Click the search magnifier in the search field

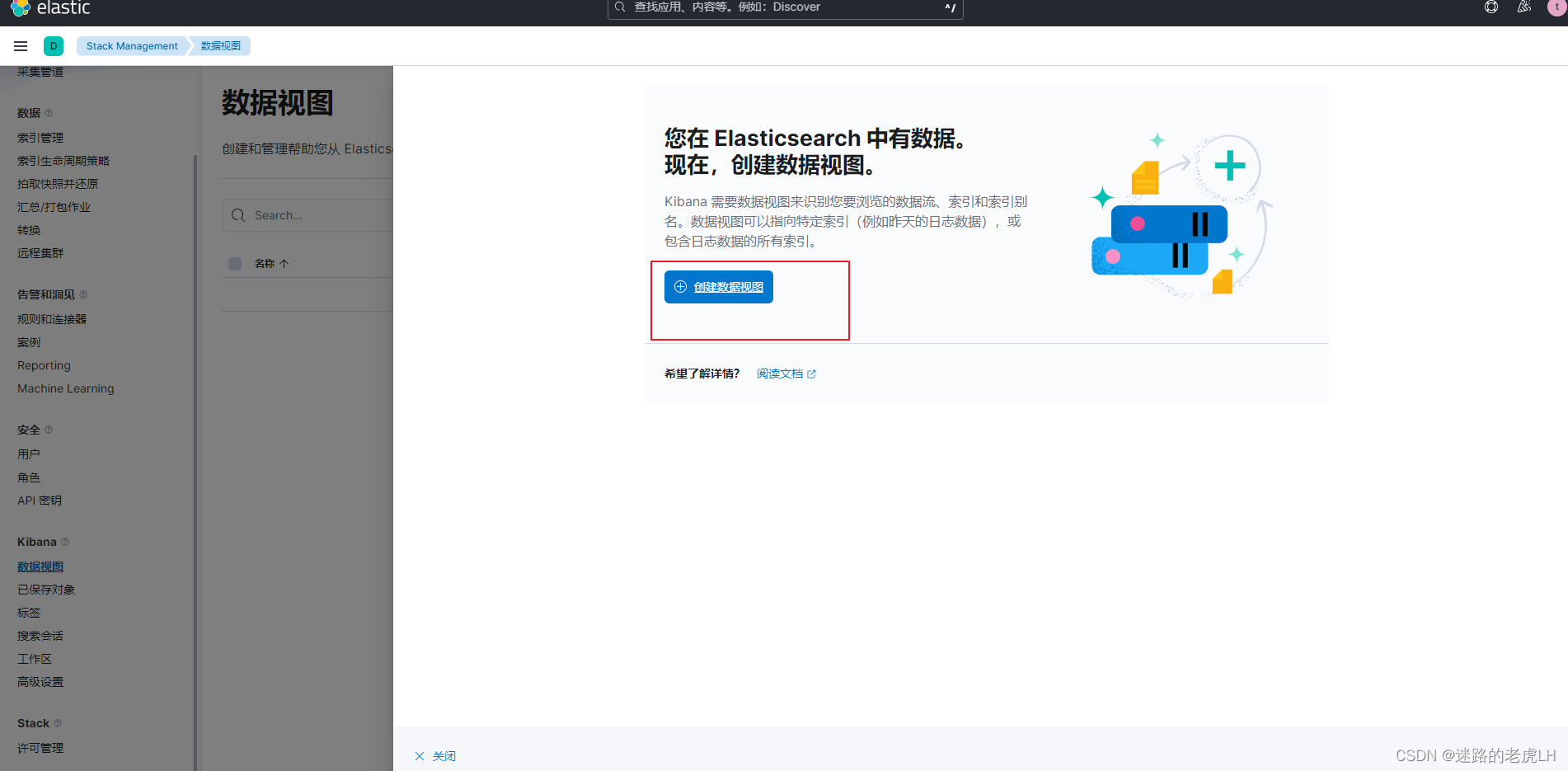pyautogui.click(x=618, y=7)
